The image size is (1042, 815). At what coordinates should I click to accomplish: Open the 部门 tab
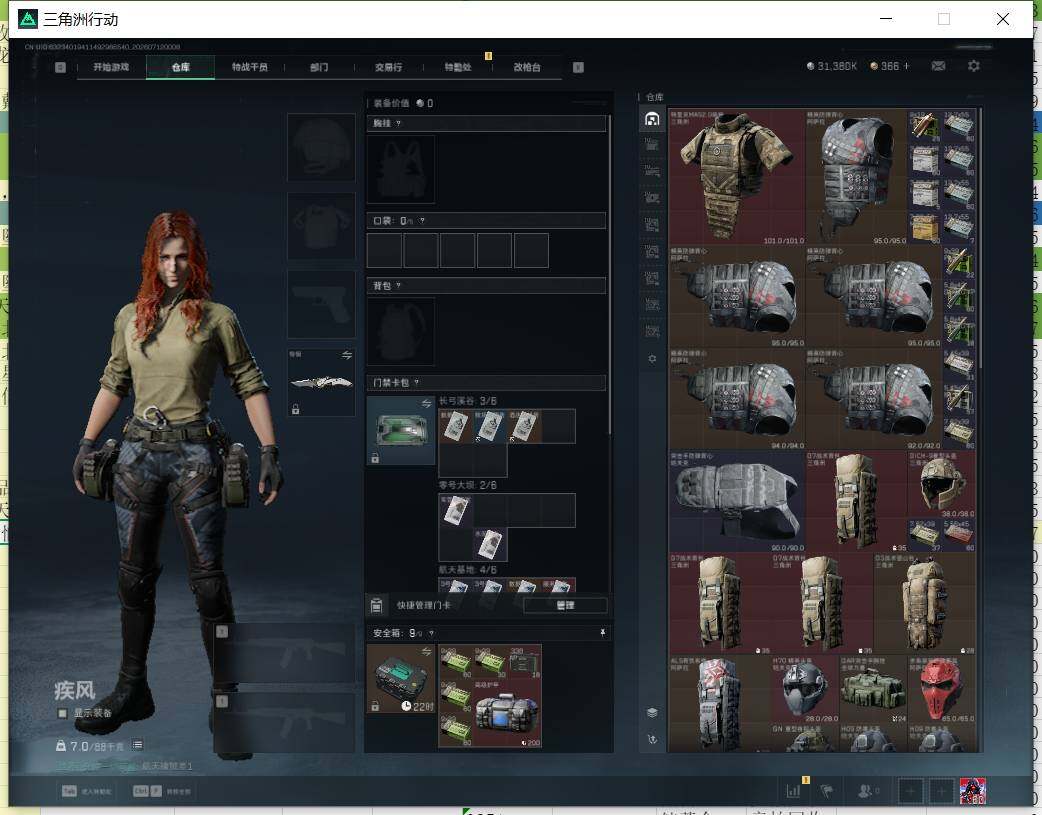coord(319,67)
